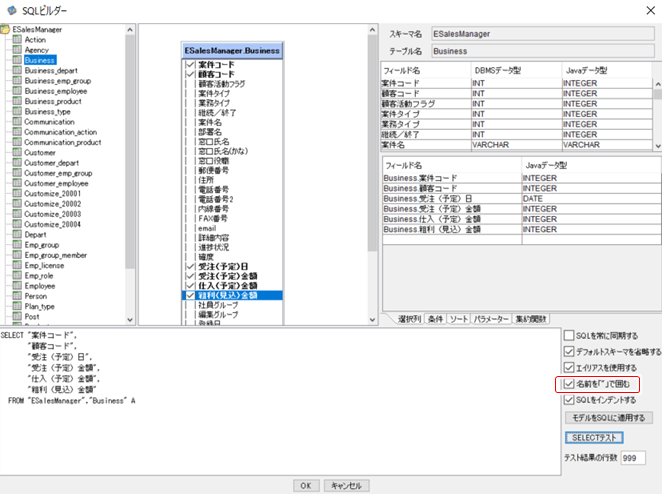Click the テスト結果の行数 input field
Image resolution: width=662 pixels, height=494 pixels.
(633, 458)
